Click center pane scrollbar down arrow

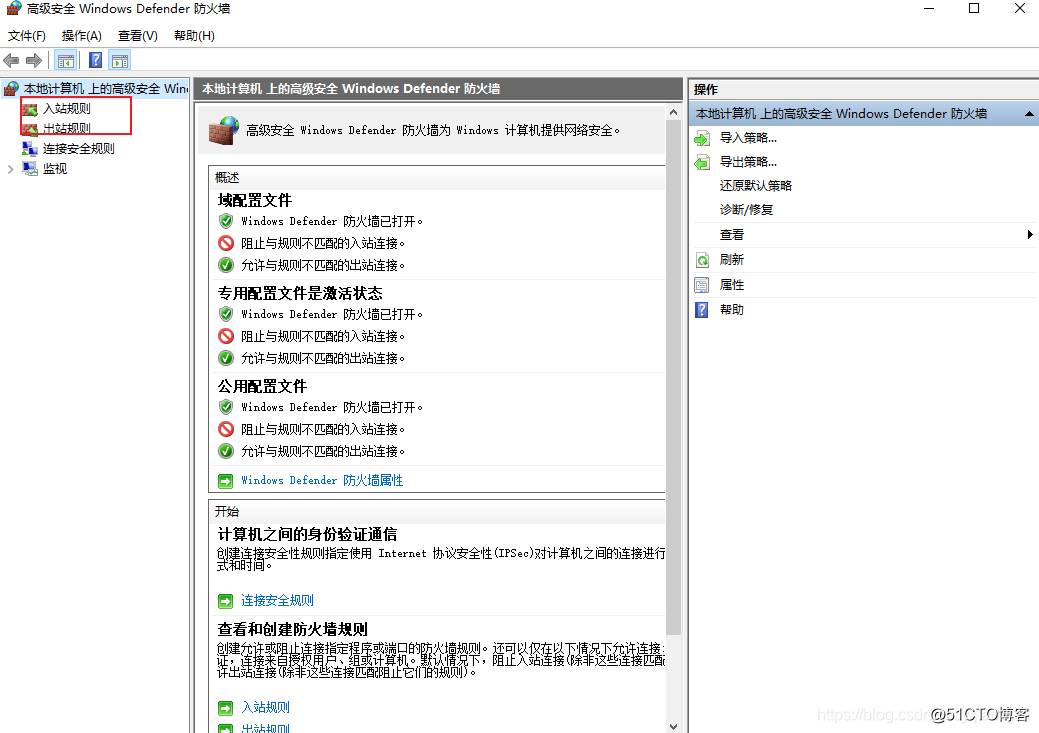(673, 726)
